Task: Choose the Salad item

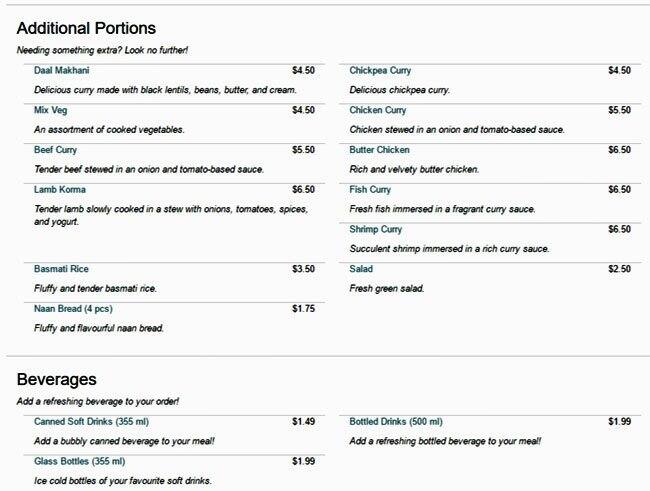Action: click(361, 269)
